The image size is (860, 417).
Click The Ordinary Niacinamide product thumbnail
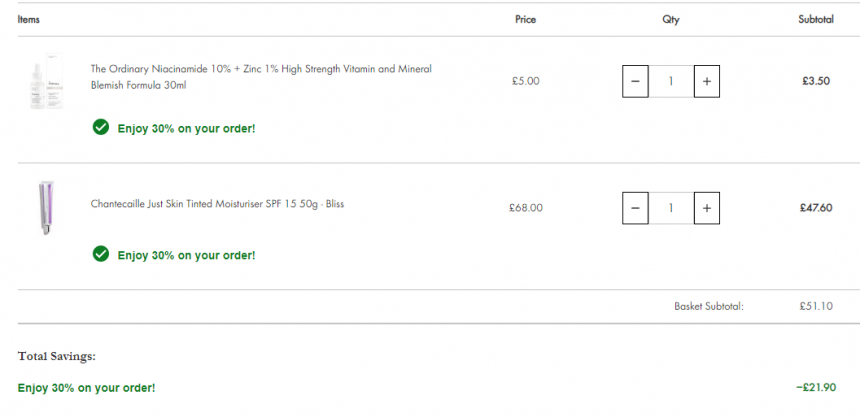(x=47, y=81)
